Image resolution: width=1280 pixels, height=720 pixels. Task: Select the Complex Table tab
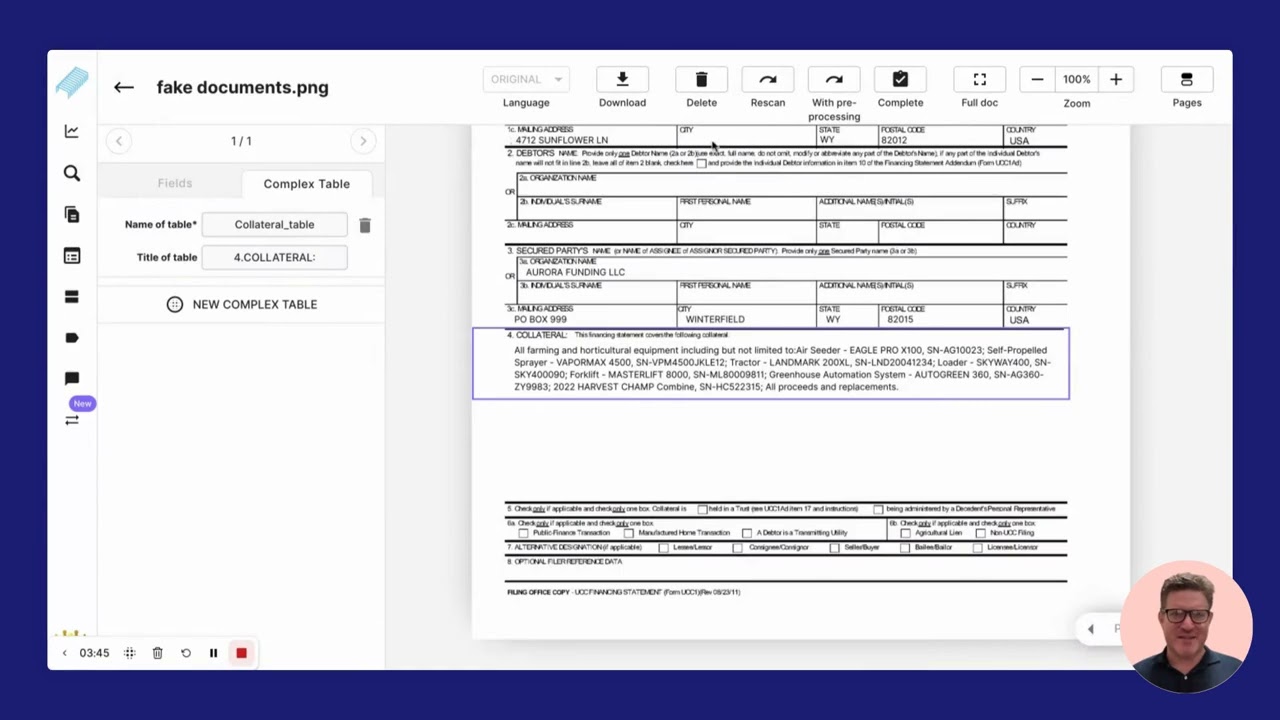pyautogui.click(x=307, y=184)
